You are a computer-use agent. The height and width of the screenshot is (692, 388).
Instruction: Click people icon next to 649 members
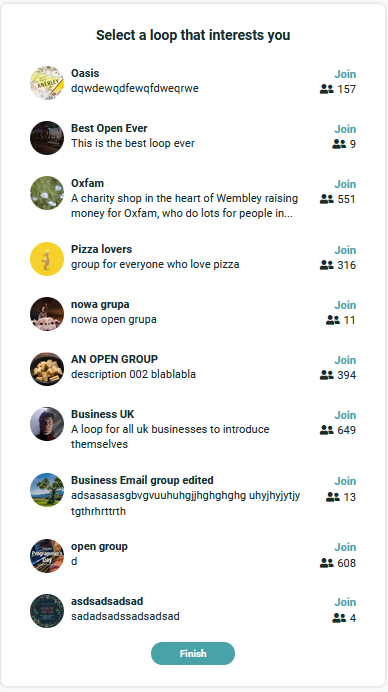tap(327, 430)
